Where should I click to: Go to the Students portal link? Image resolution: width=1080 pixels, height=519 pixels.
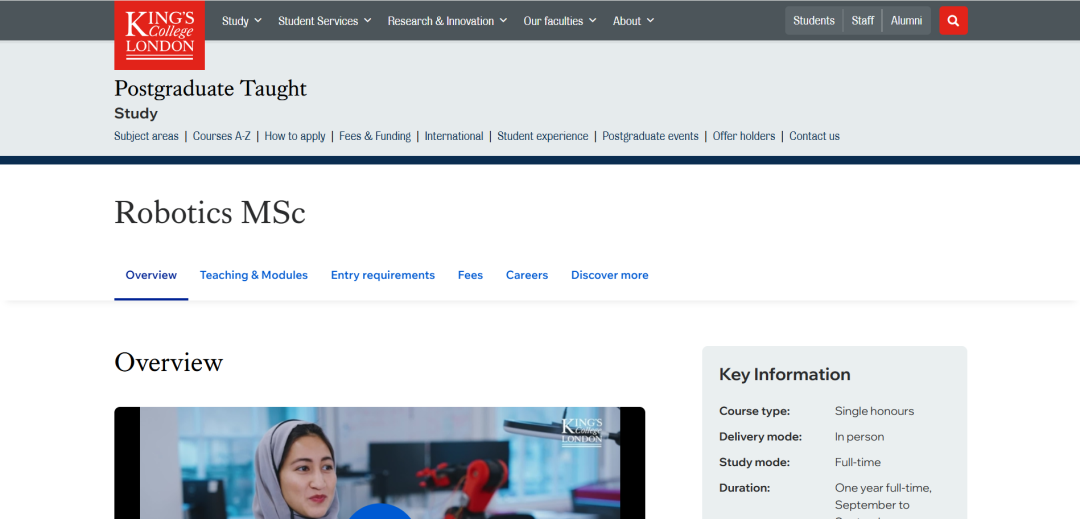click(x=813, y=21)
